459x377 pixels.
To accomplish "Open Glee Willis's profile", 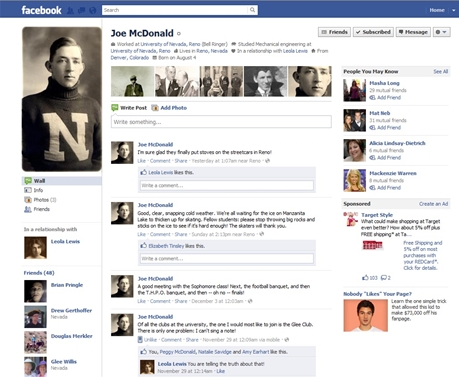I will point(64,361).
